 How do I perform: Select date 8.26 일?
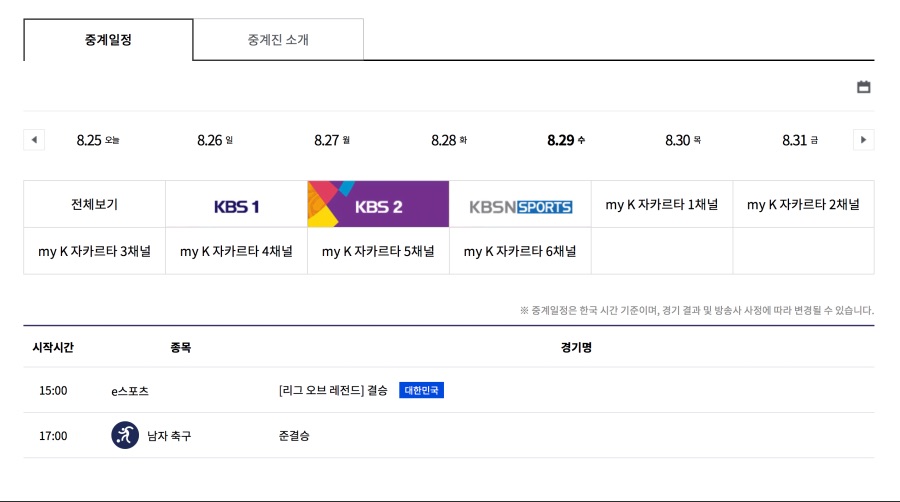pyautogui.click(x=215, y=140)
